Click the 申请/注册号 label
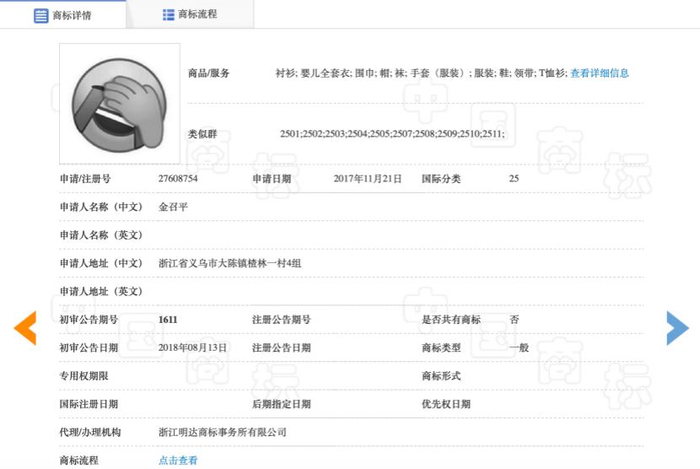Image resolution: width=700 pixels, height=469 pixels. (85, 179)
